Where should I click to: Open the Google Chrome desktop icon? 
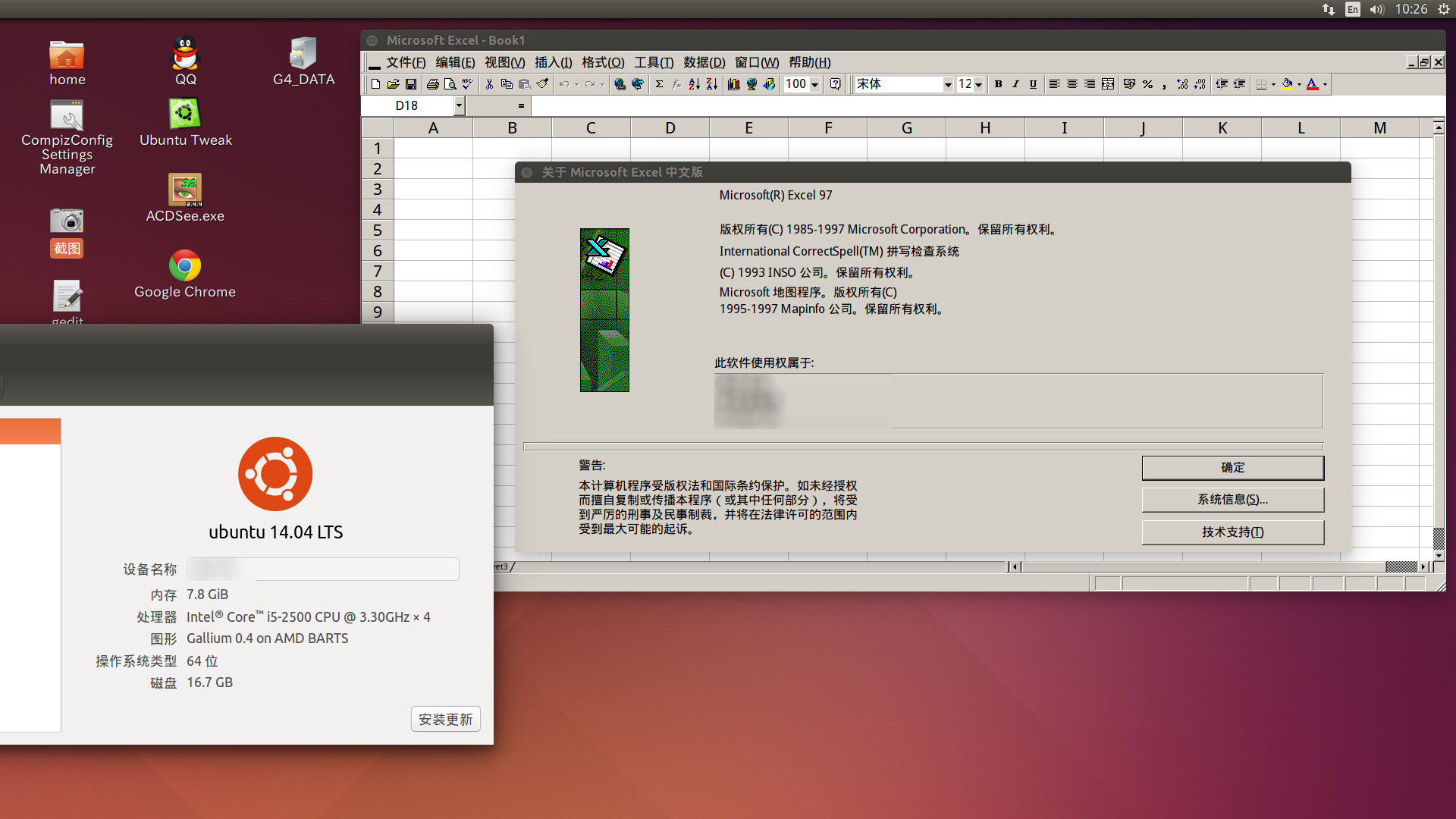(x=184, y=275)
